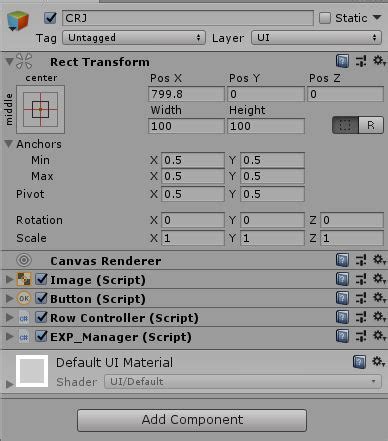The image size is (388, 441).
Task: Open Button (Script) gear settings menu
Action: coord(379,298)
